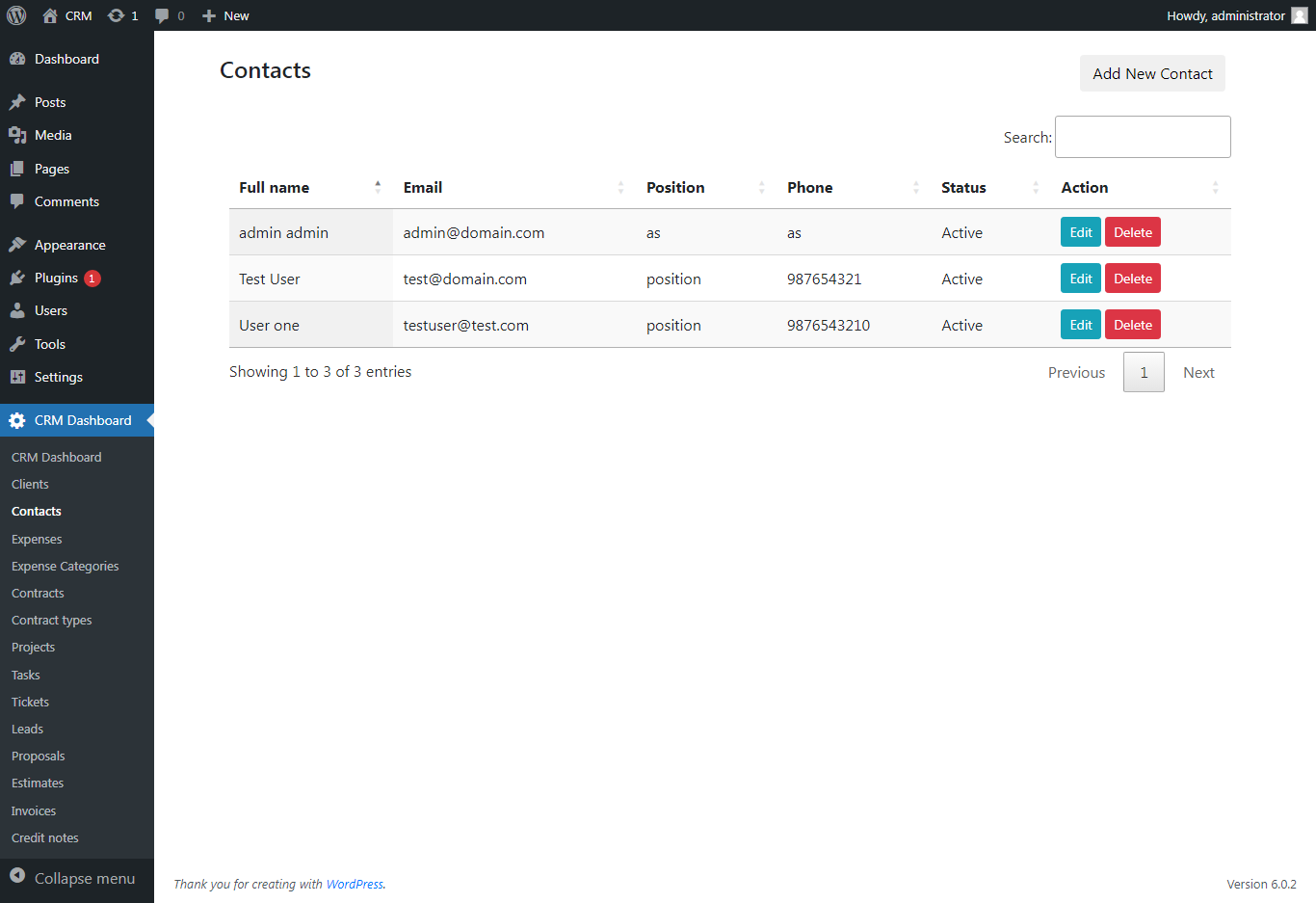
Task: Click the Pages icon in the sidebar
Action: coord(19,169)
